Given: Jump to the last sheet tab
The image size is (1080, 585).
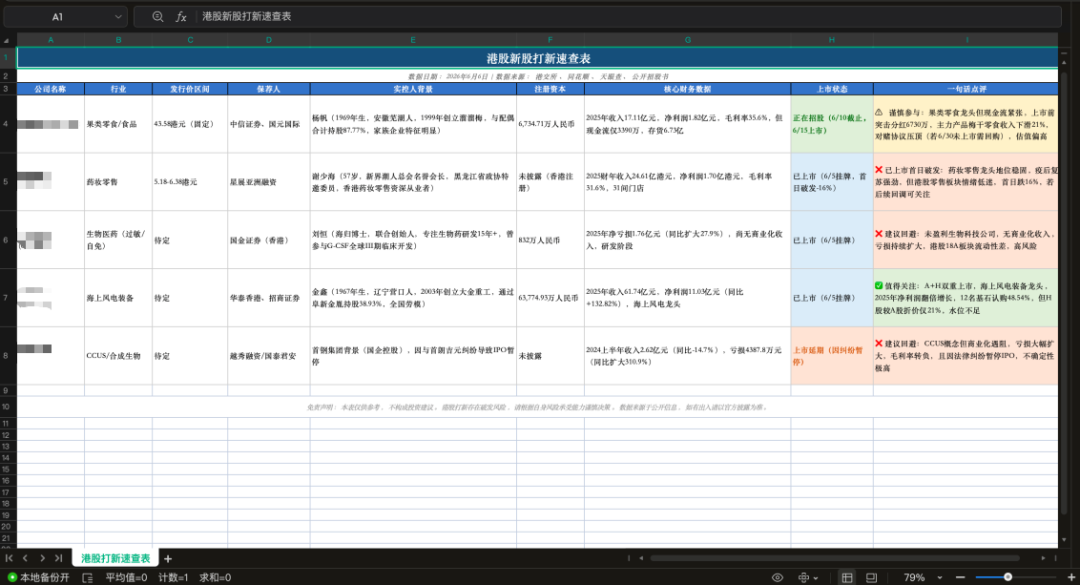Looking at the screenshot, I should (x=59, y=558).
